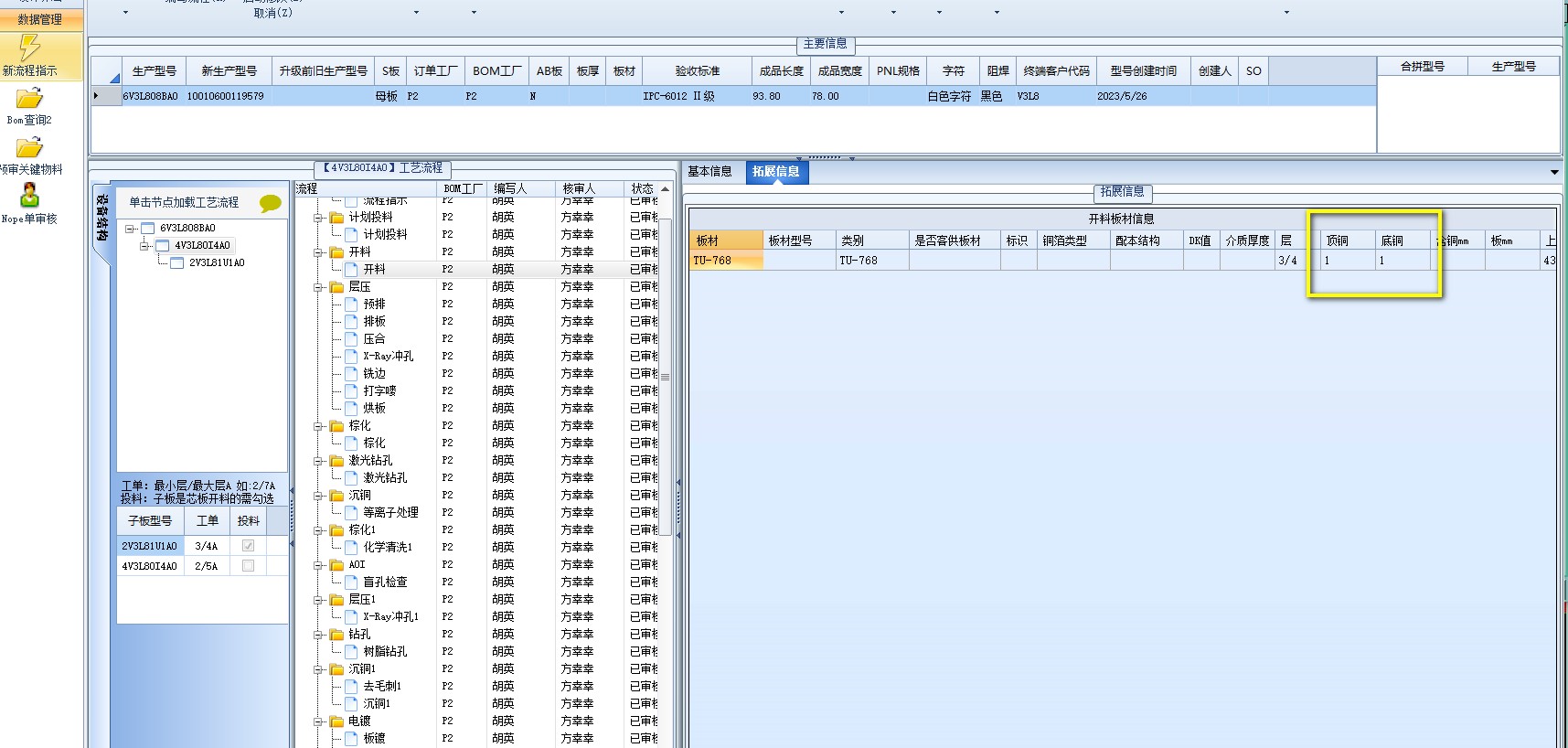
Task: Click document icon of 压合 step
Action: [351, 339]
